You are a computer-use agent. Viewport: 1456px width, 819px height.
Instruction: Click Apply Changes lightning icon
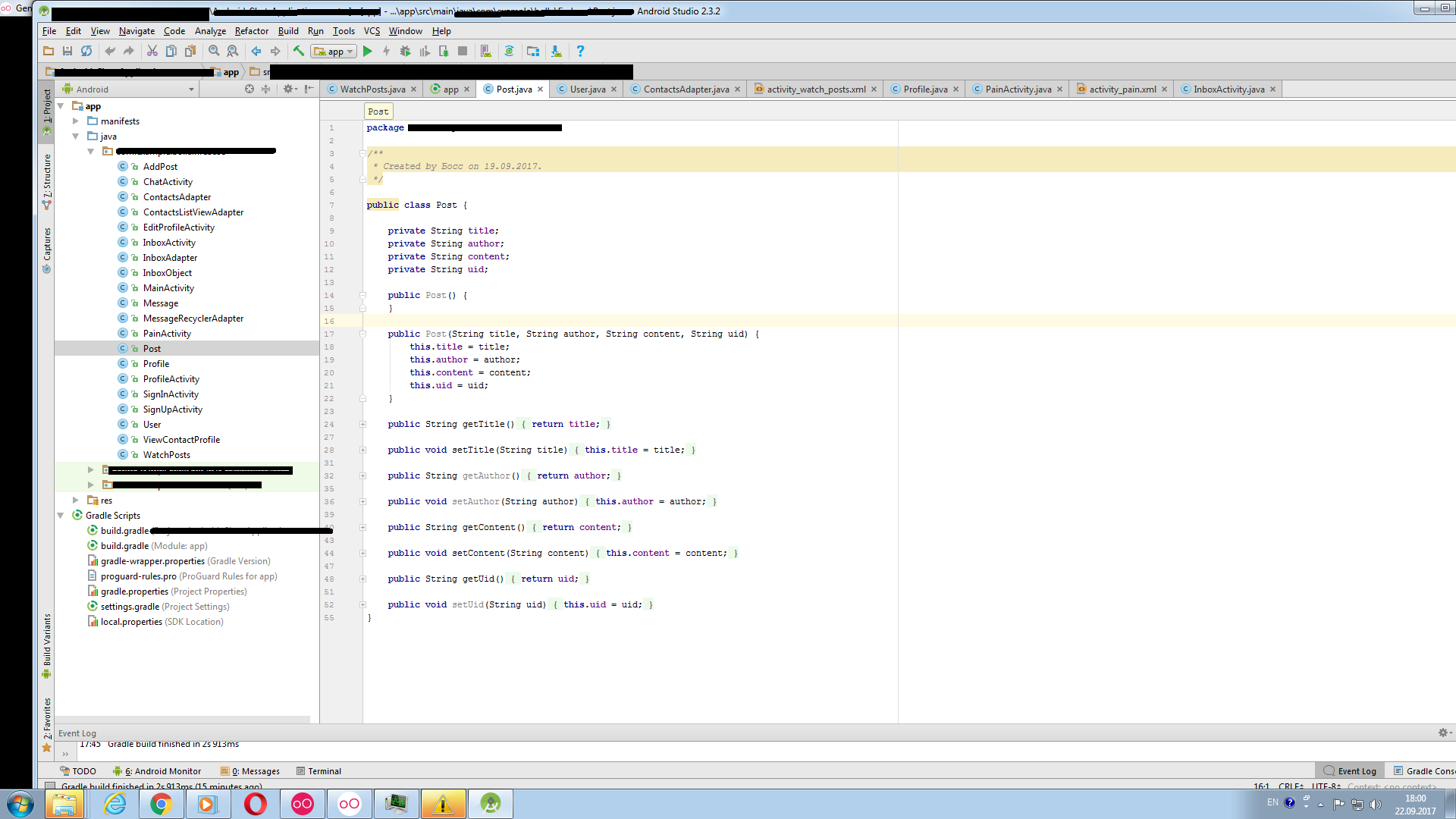387,51
